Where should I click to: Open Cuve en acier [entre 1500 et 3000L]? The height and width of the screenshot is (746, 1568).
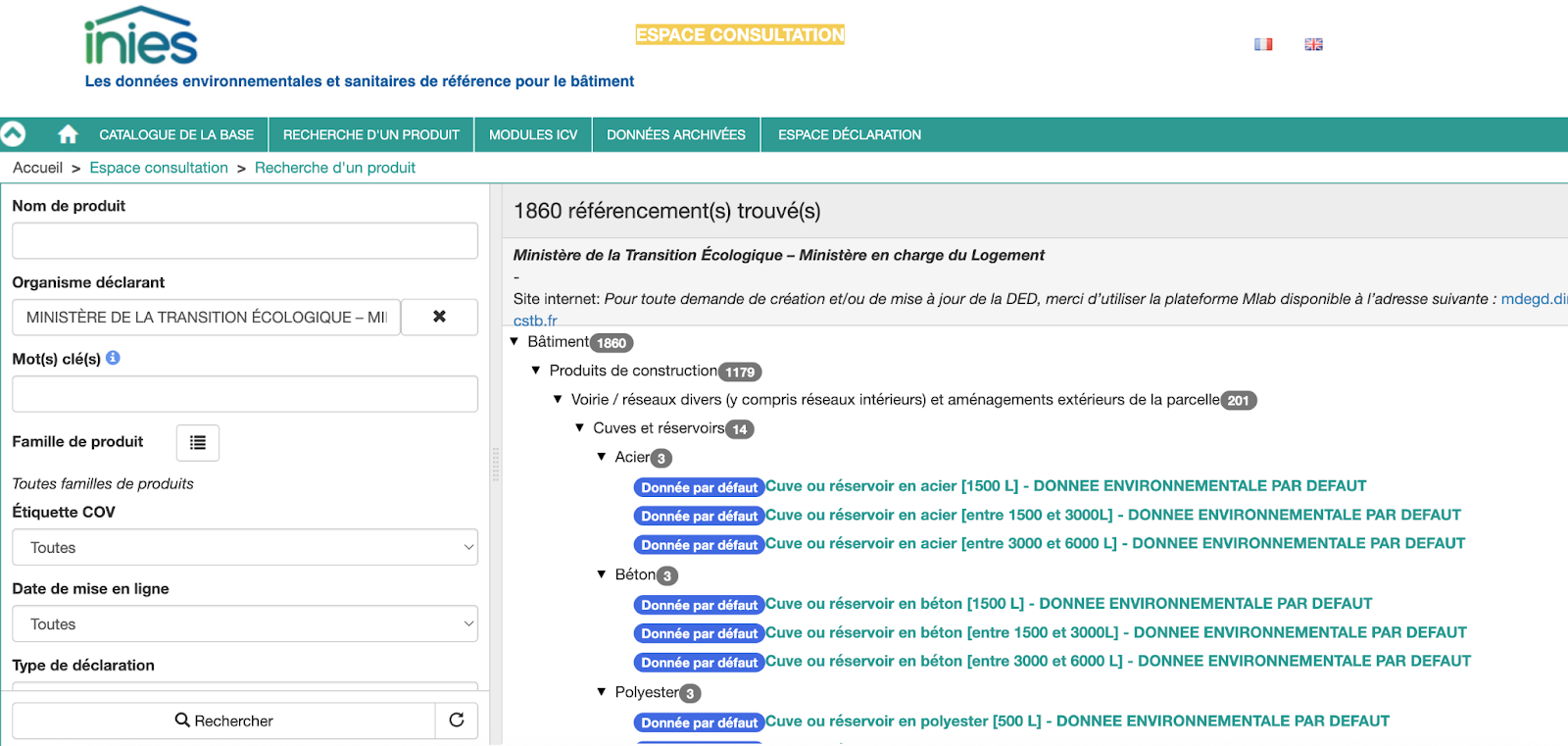click(1112, 515)
